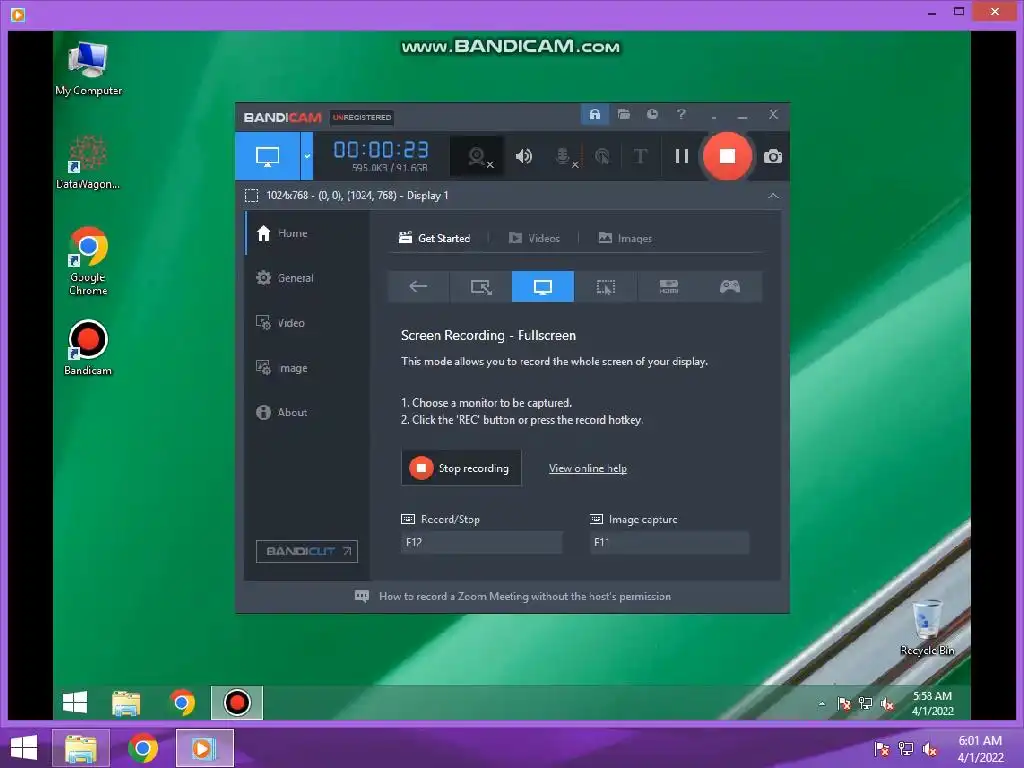Screen dimensions: 1024x768
Task: Open the About section
Action: 307,412
